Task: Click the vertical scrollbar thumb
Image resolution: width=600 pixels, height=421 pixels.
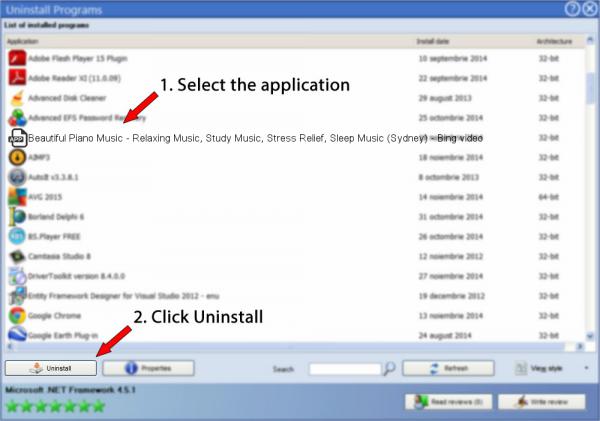Action: (x=590, y=89)
